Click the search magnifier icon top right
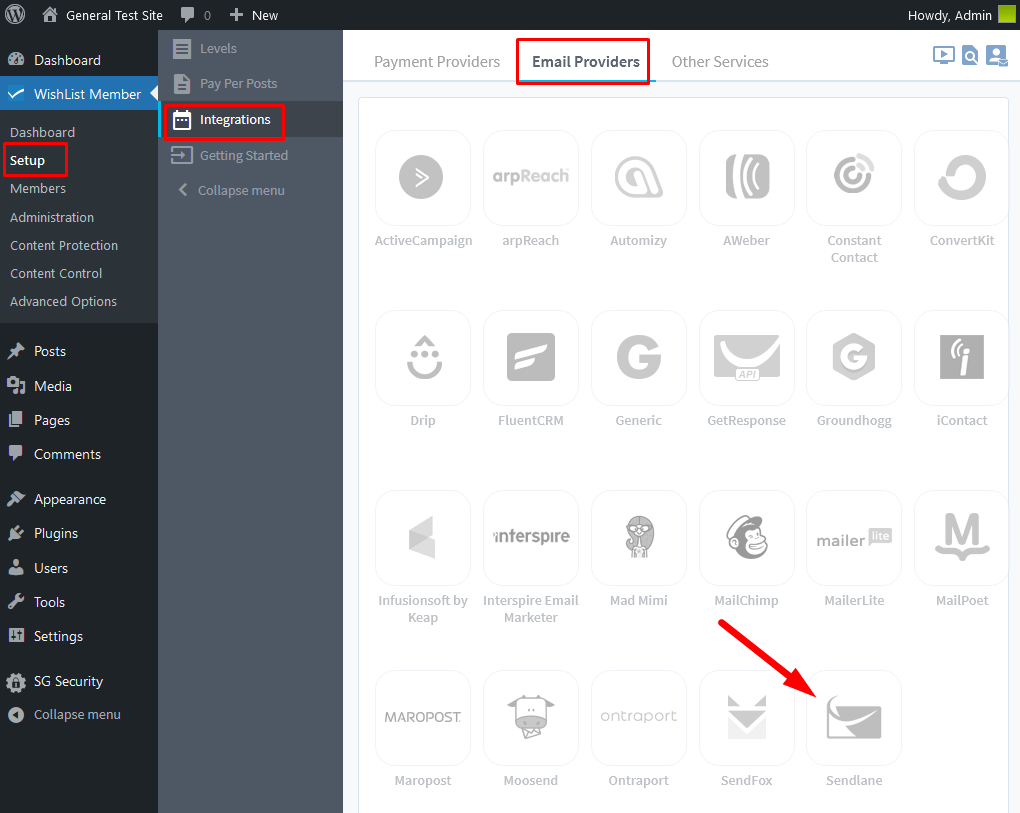 [970, 56]
